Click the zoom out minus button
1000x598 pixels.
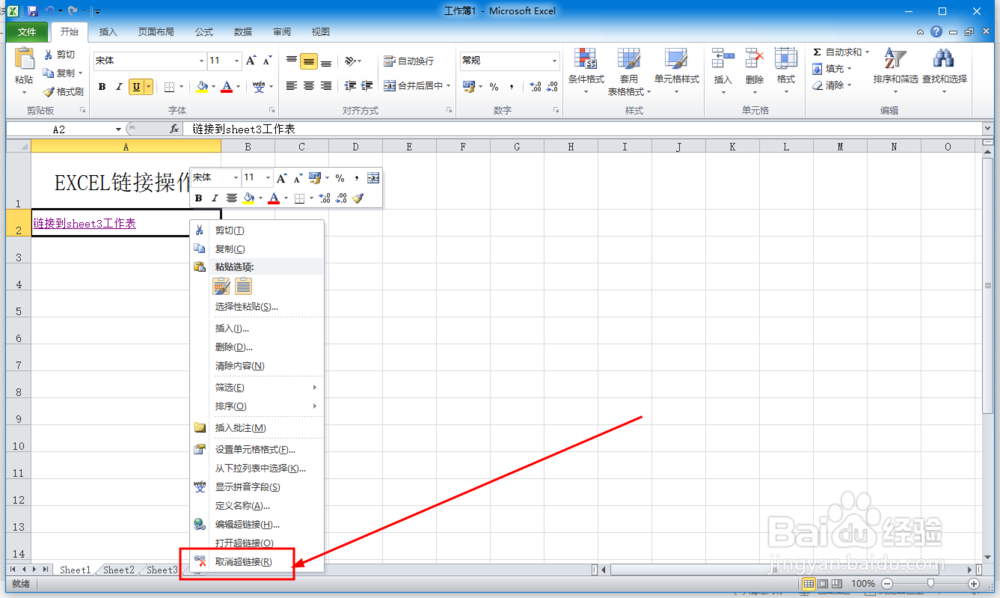887,583
